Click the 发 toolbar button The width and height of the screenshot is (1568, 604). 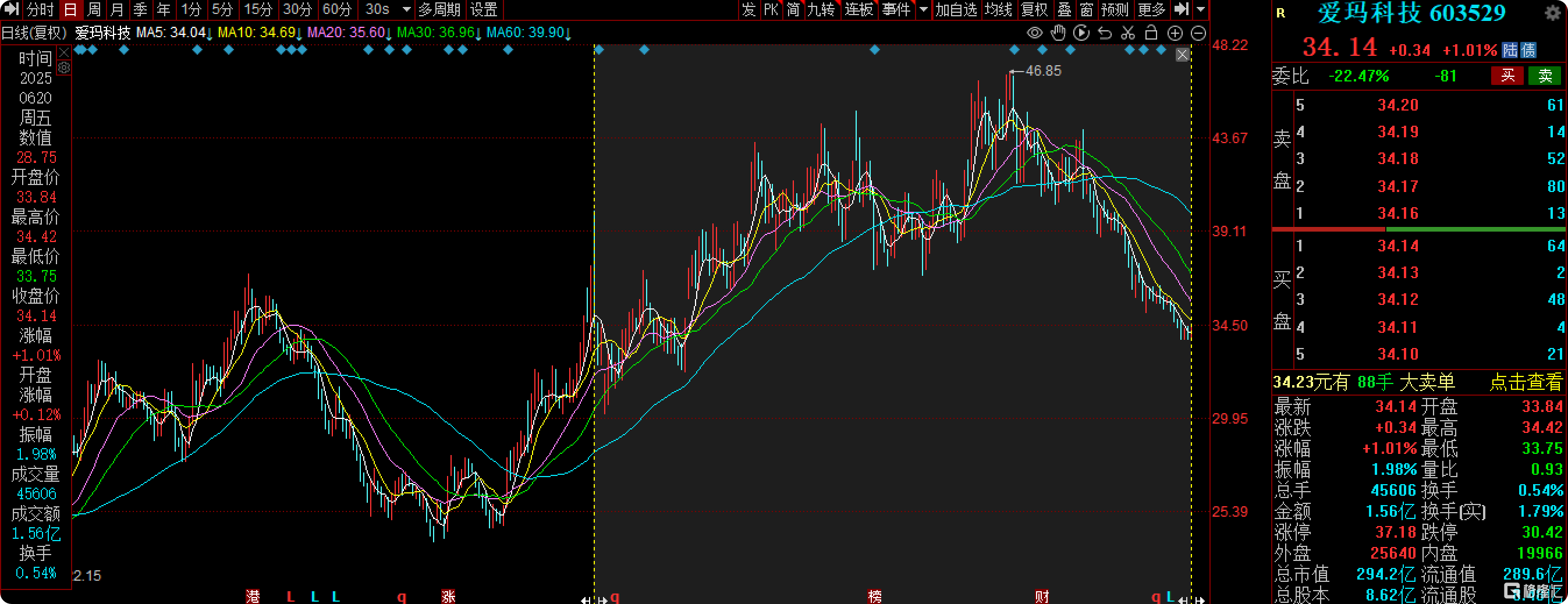pos(748,9)
